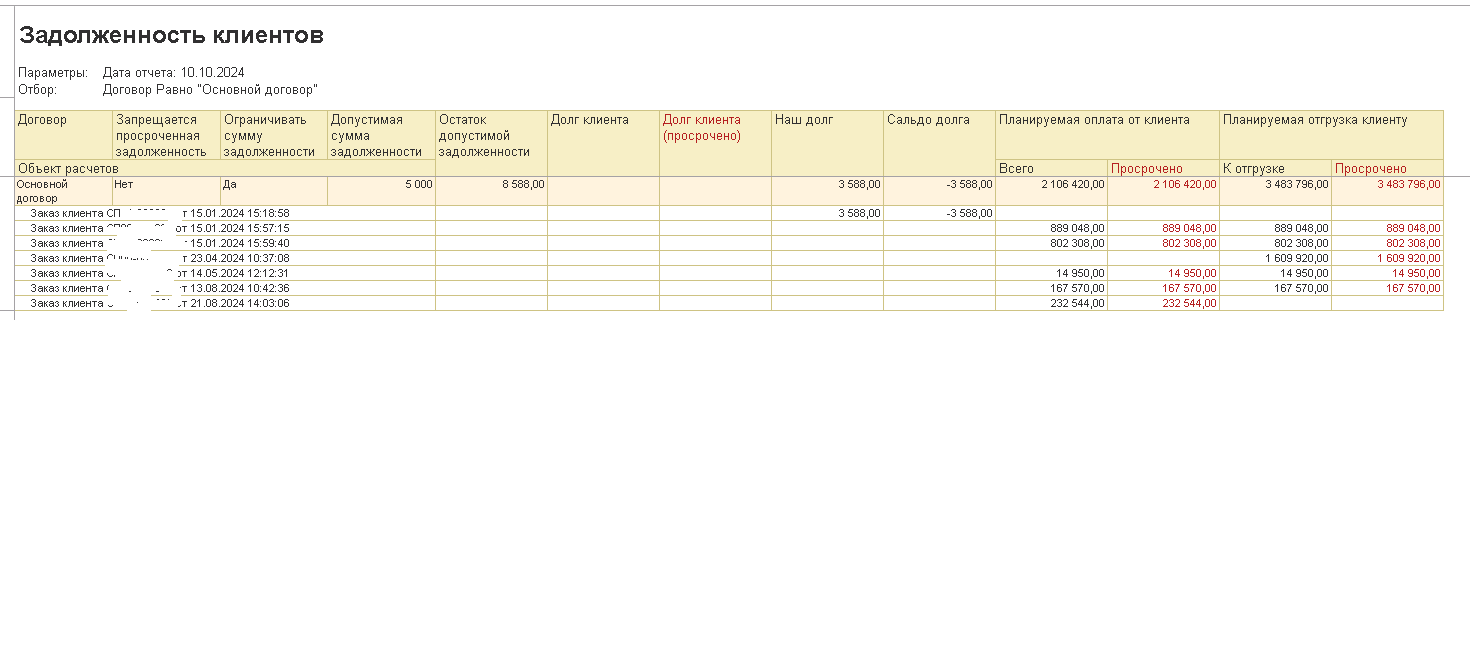
Task: Click the "Сальдо долга" column header
Action: click(x=928, y=120)
